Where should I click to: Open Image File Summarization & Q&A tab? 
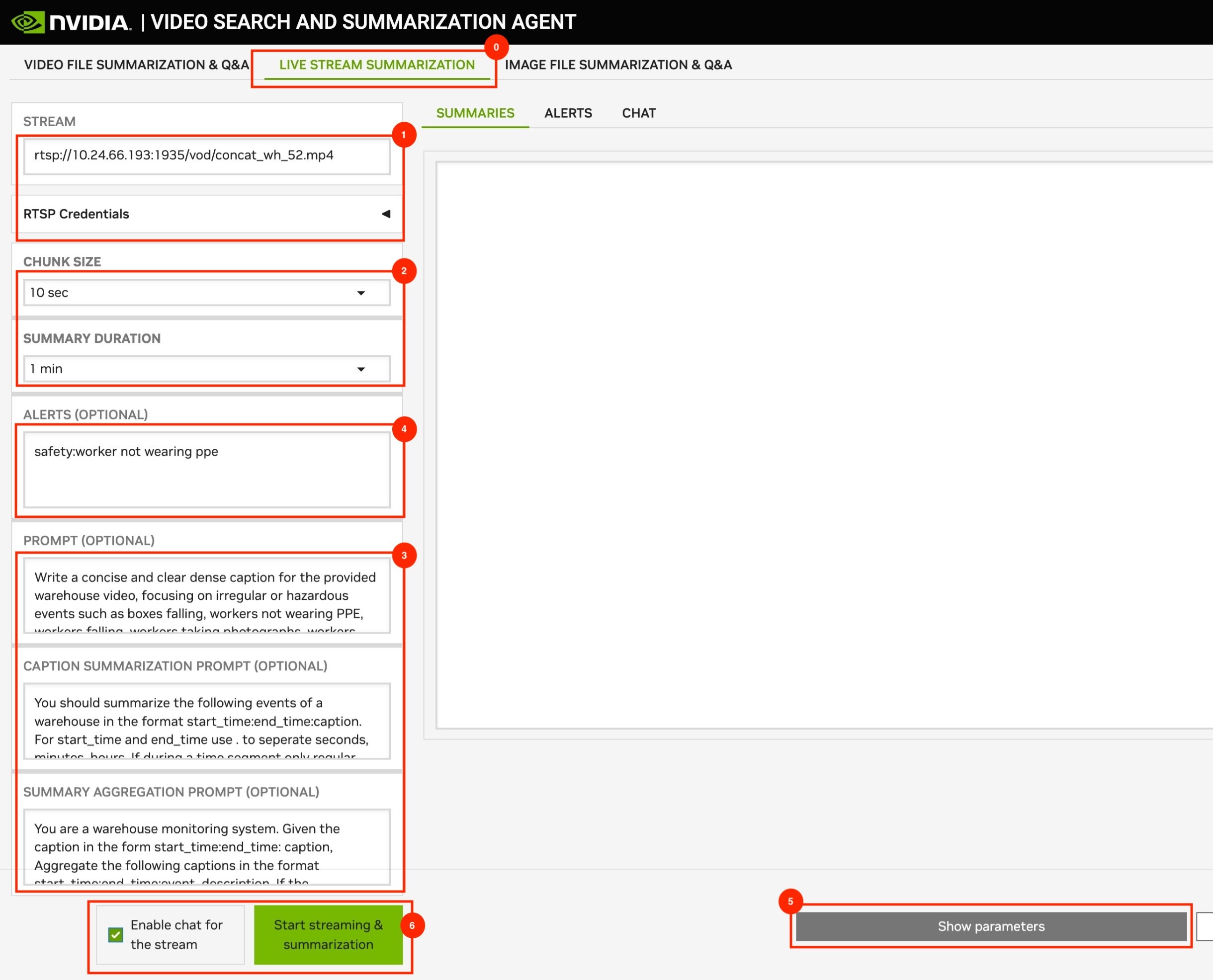tap(618, 65)
